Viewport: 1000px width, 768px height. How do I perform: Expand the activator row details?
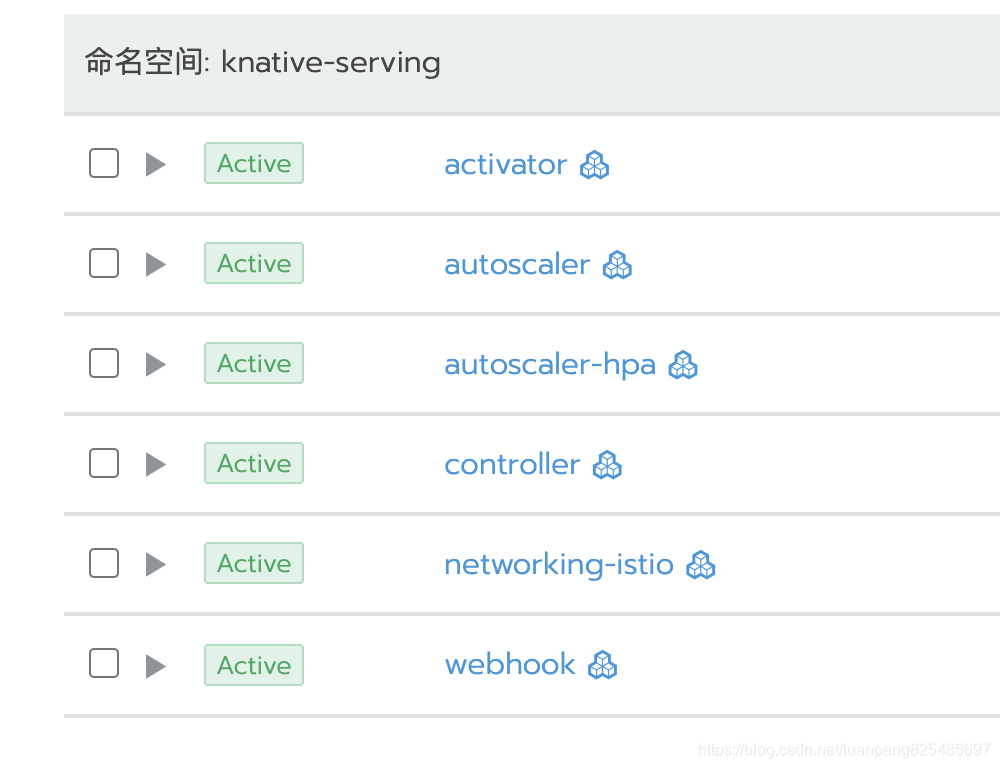156,165
